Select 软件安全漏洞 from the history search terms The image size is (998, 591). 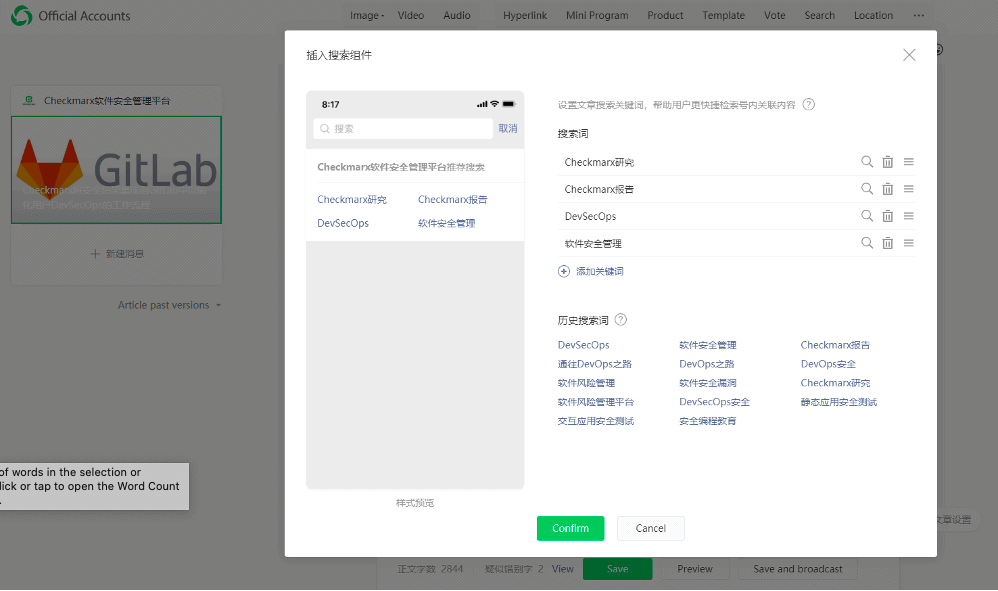708,383
